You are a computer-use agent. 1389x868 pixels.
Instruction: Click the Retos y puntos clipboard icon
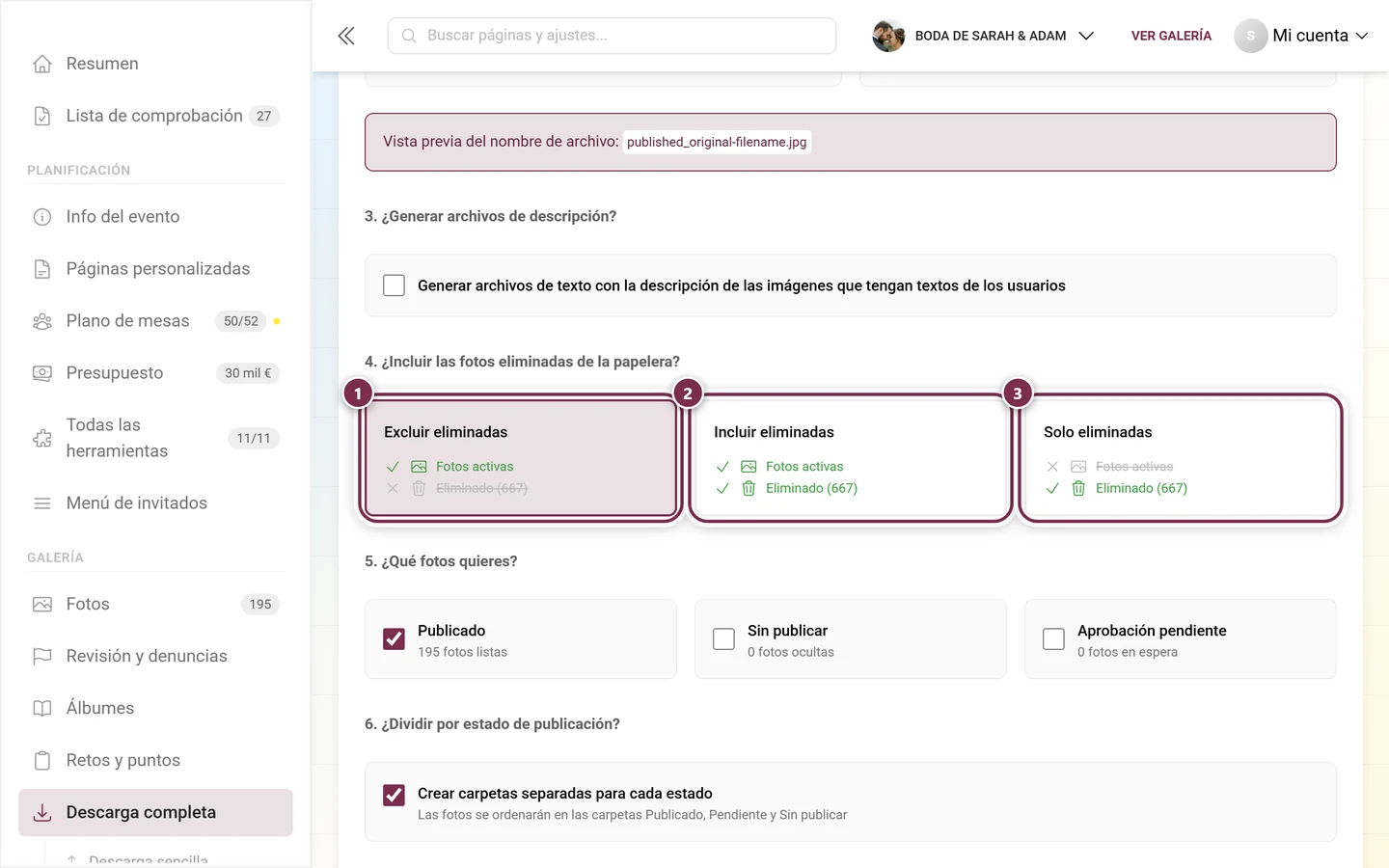pyautogui.click(x=42, y=761)
